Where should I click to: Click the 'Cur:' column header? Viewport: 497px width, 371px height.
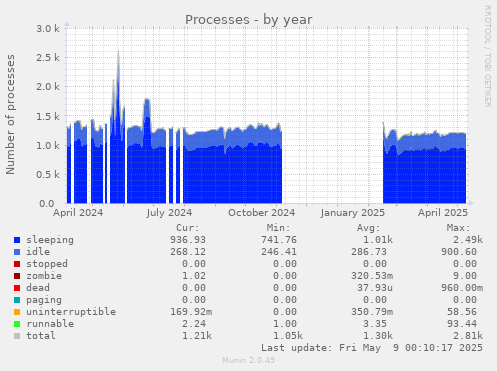point(188,228)
